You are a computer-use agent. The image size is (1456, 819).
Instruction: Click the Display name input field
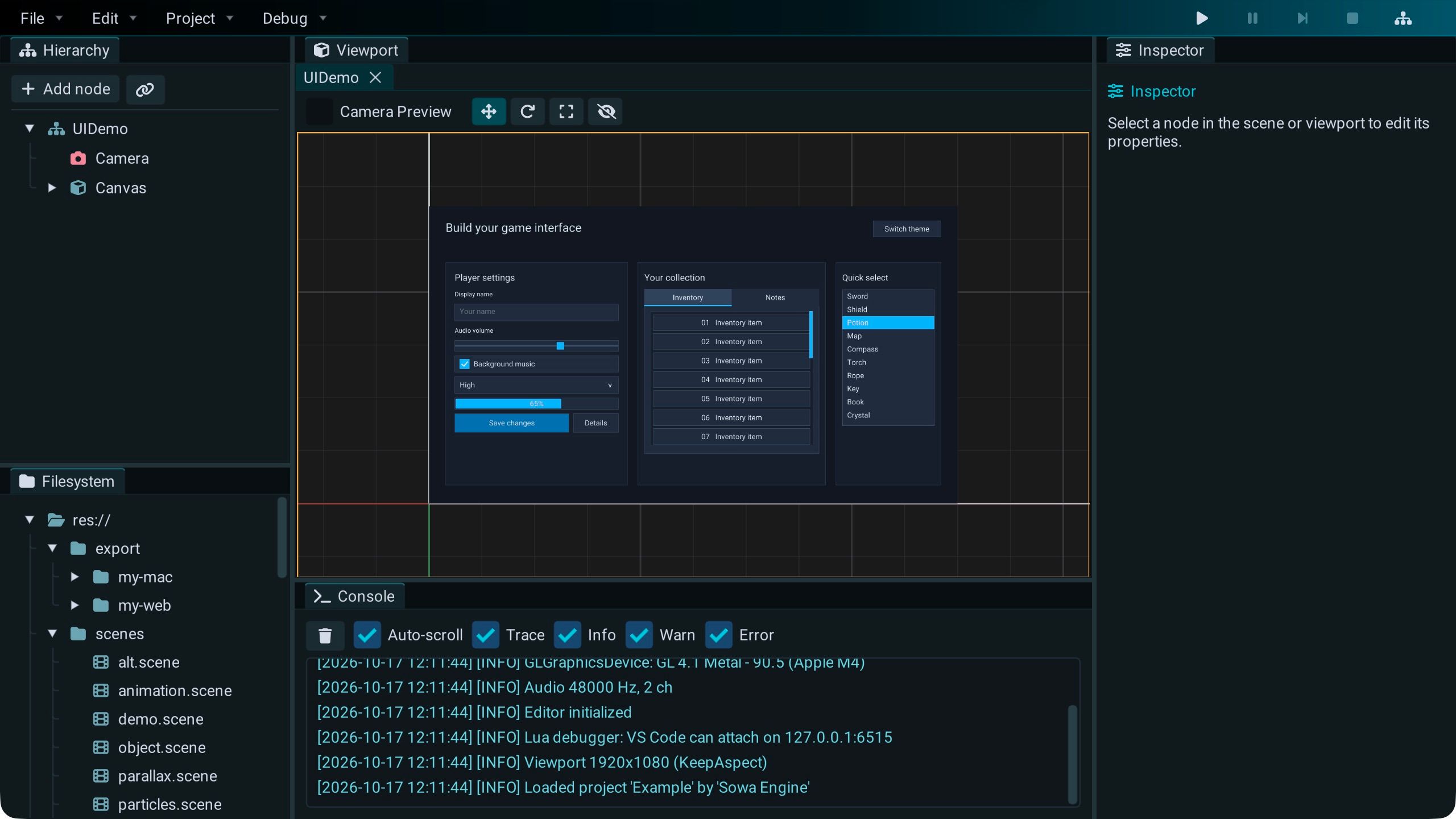tap(536, 312)
